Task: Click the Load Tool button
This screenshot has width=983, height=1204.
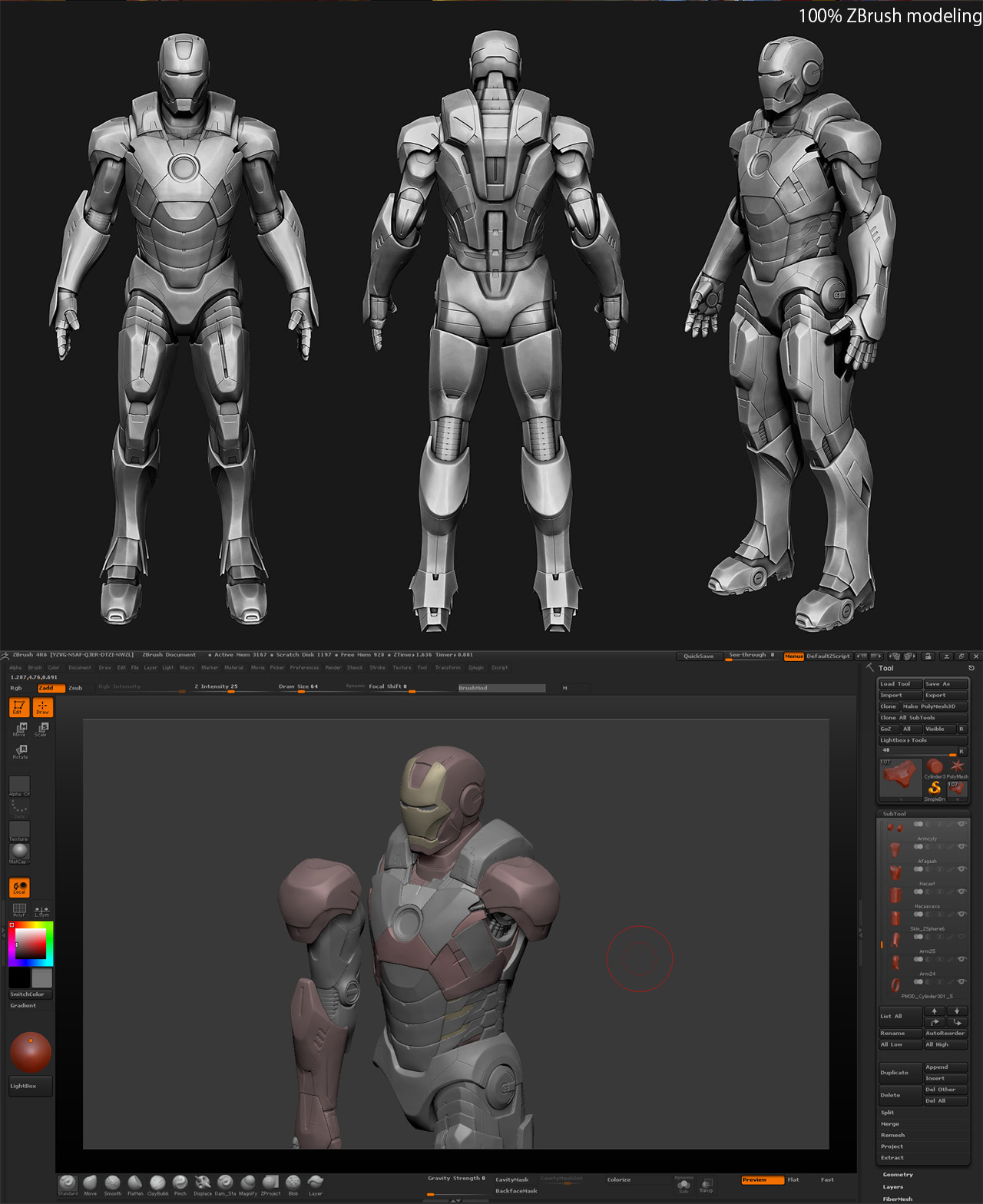Action: pyautogui.click(x=900, y=684)
